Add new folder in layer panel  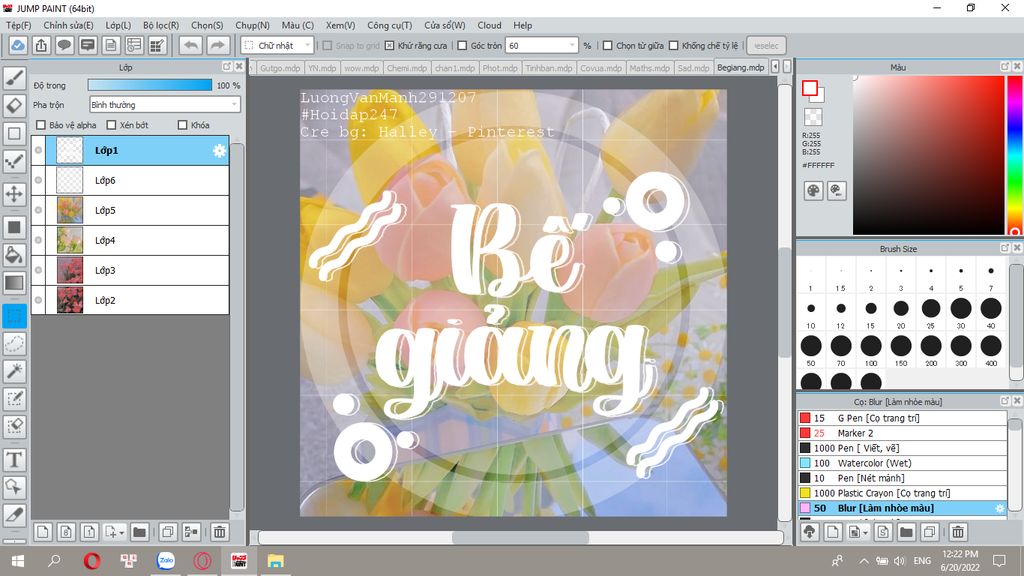point(139,532)
